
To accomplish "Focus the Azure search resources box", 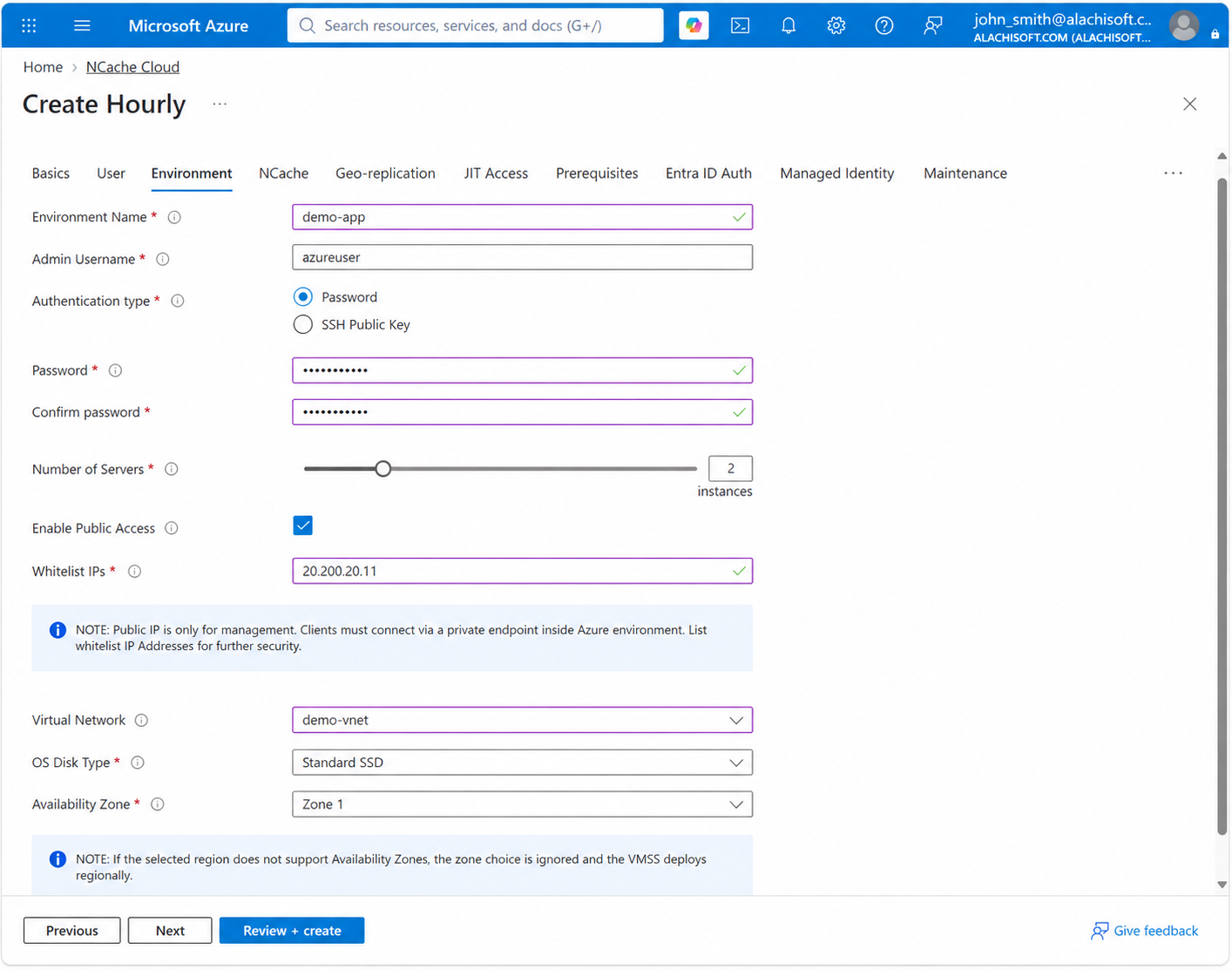I will (475, 25).
